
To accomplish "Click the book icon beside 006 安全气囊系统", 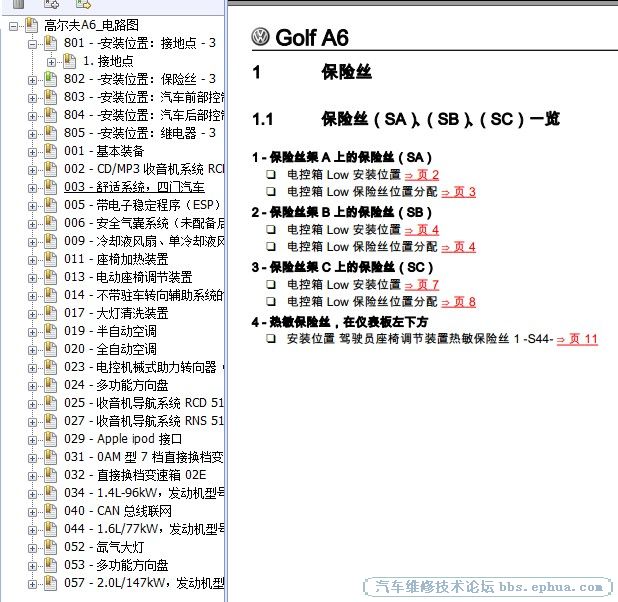I will [50, 223].
